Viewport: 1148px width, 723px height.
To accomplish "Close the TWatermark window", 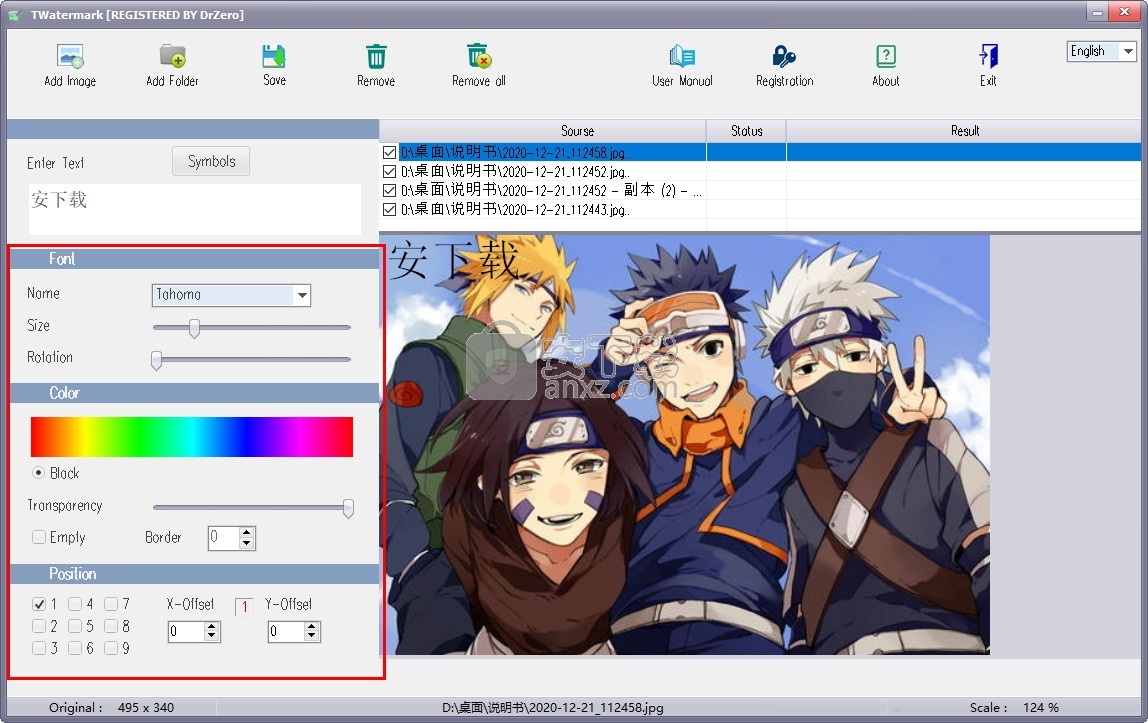I will (1125, 12).
